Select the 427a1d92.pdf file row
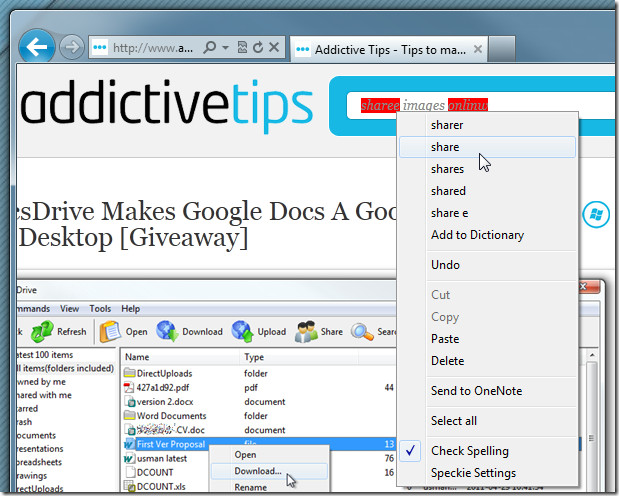The image size is (619, 496). (x=259, y=388)
